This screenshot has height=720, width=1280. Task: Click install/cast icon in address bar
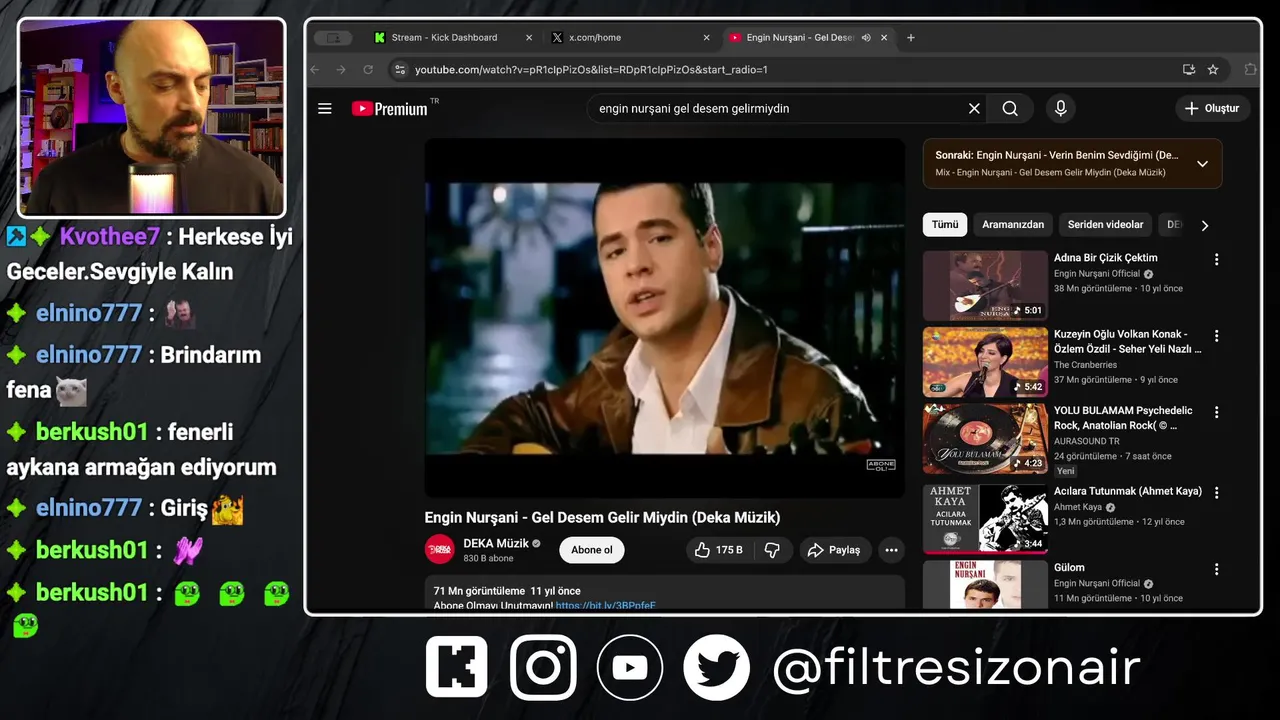1188,69
